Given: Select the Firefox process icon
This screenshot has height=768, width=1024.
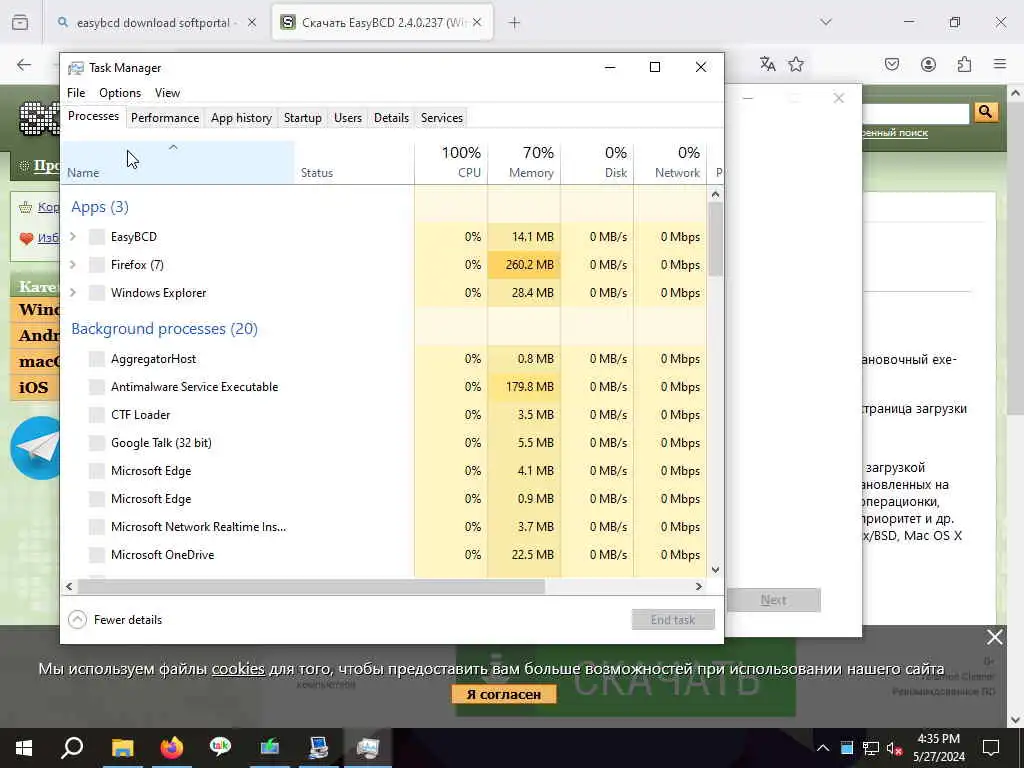Looking at the screenshot, I should [x=97, y=264].
